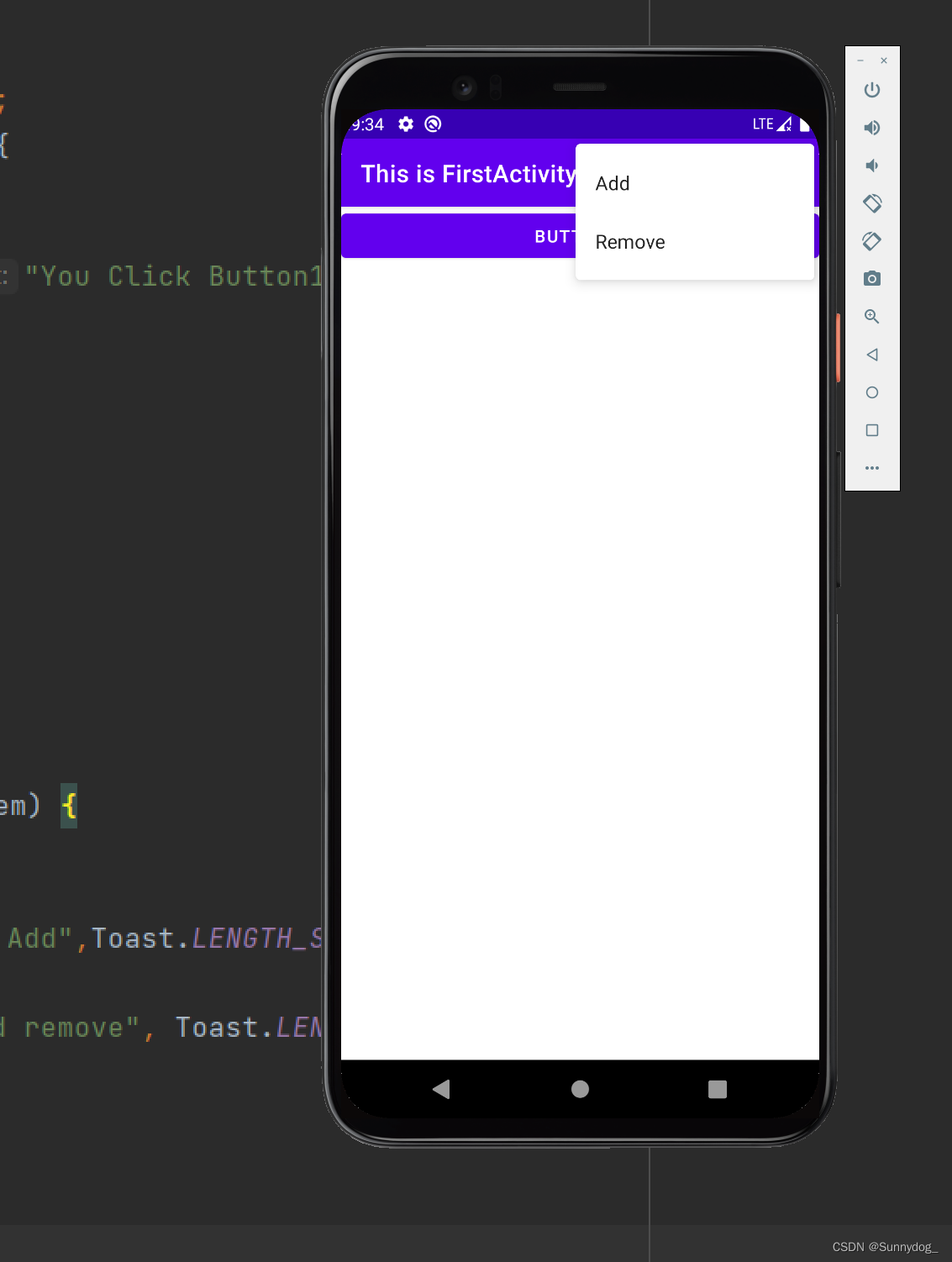Tap the circular icon beside the gear
The width and height of the screenshot is (952, 1262).
click(x=433, y=124)
